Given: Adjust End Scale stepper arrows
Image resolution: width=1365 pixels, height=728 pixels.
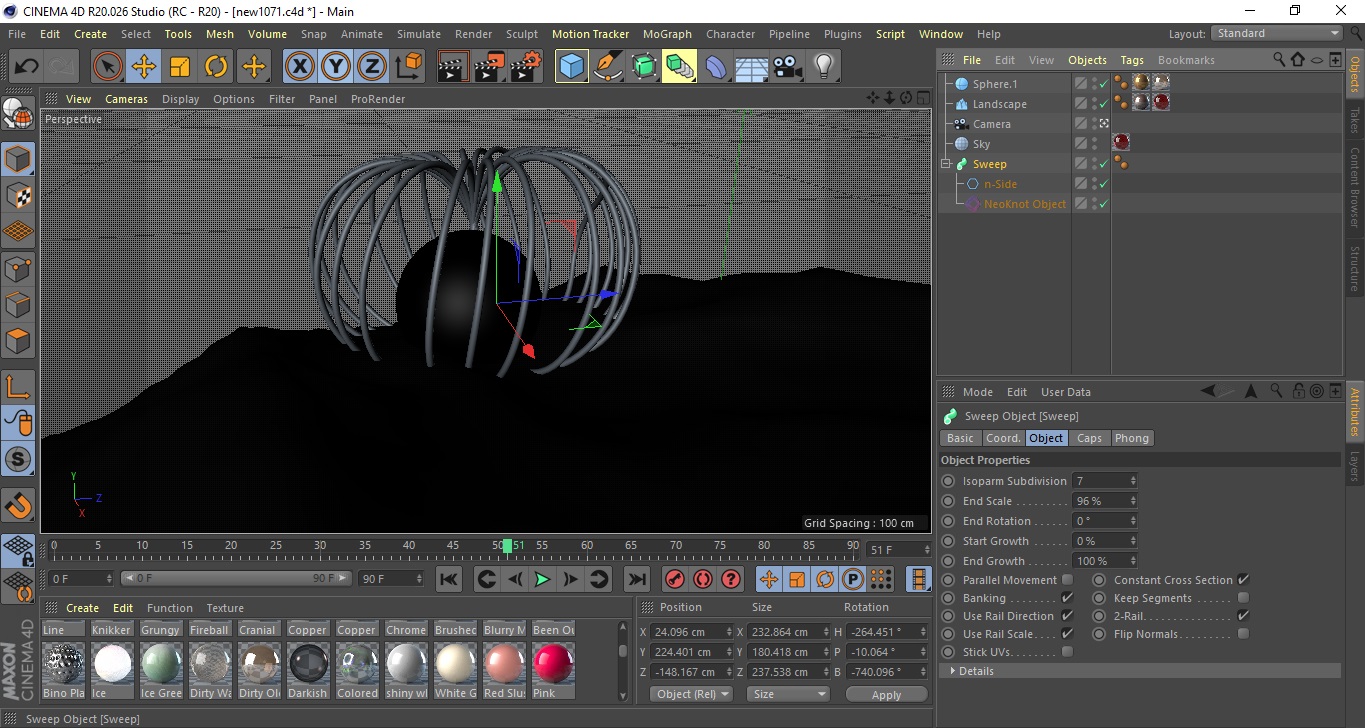Looking at the screenshot, I should click(1133, 501).
